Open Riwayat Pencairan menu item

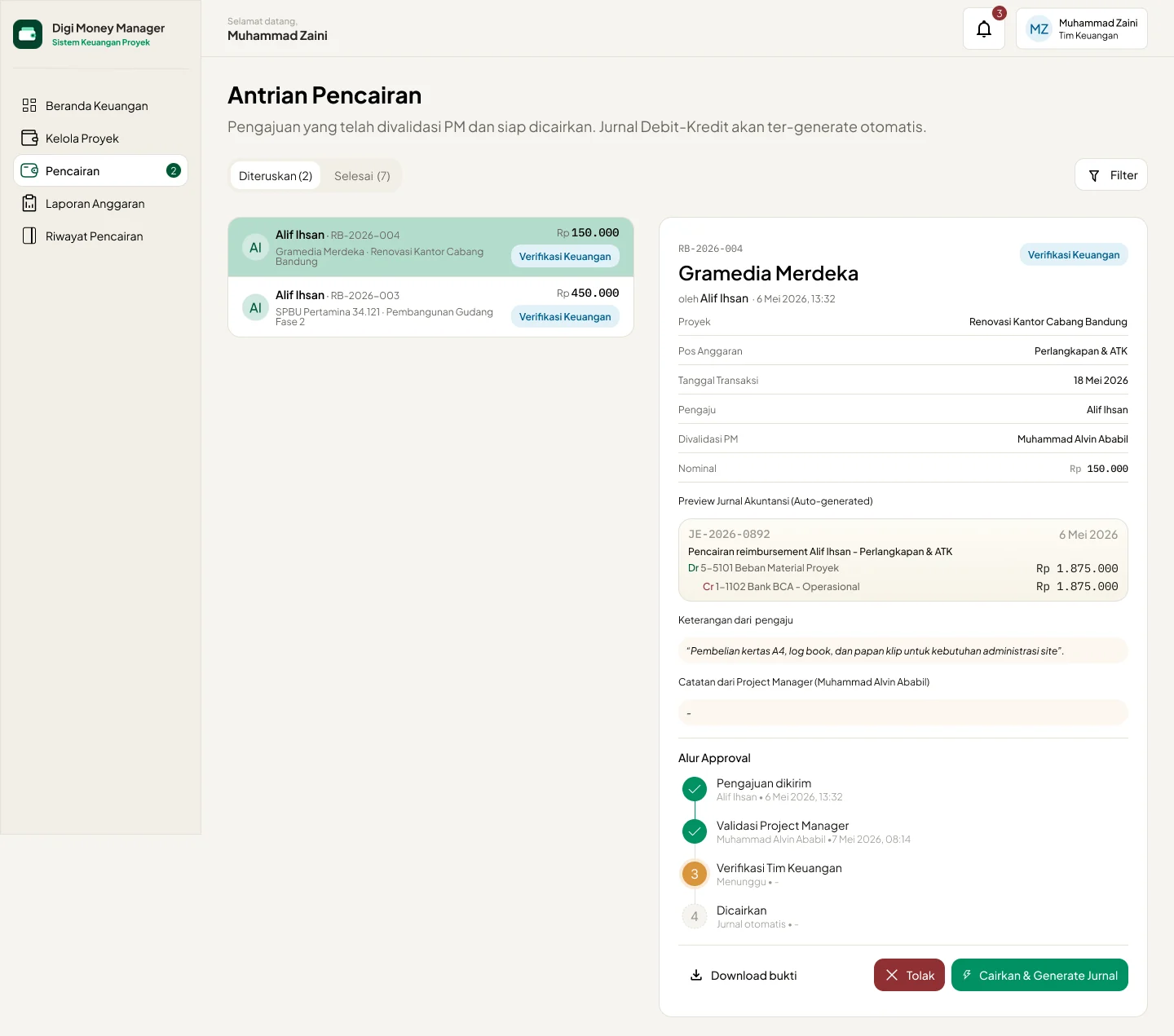click(100, 236)
